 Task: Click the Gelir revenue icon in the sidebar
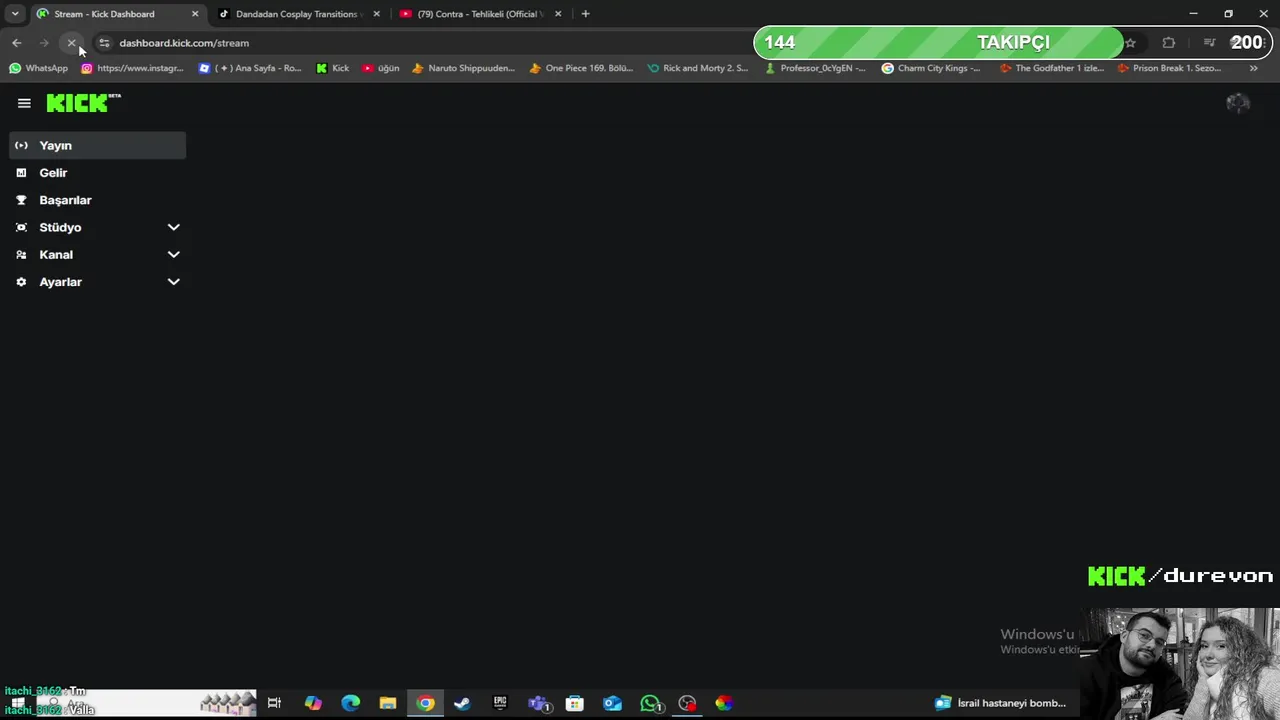click(x=21, y=173)
